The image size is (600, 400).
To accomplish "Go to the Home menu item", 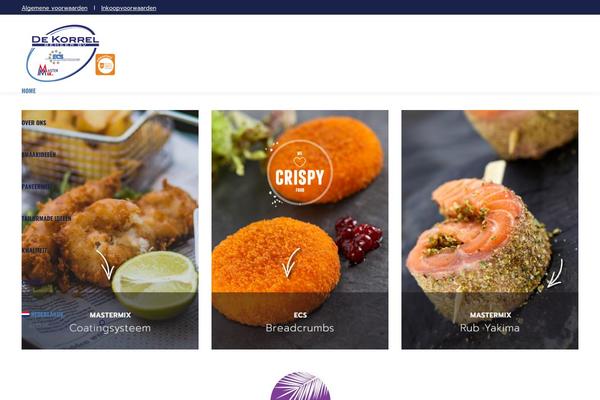I will pos(29,91).
